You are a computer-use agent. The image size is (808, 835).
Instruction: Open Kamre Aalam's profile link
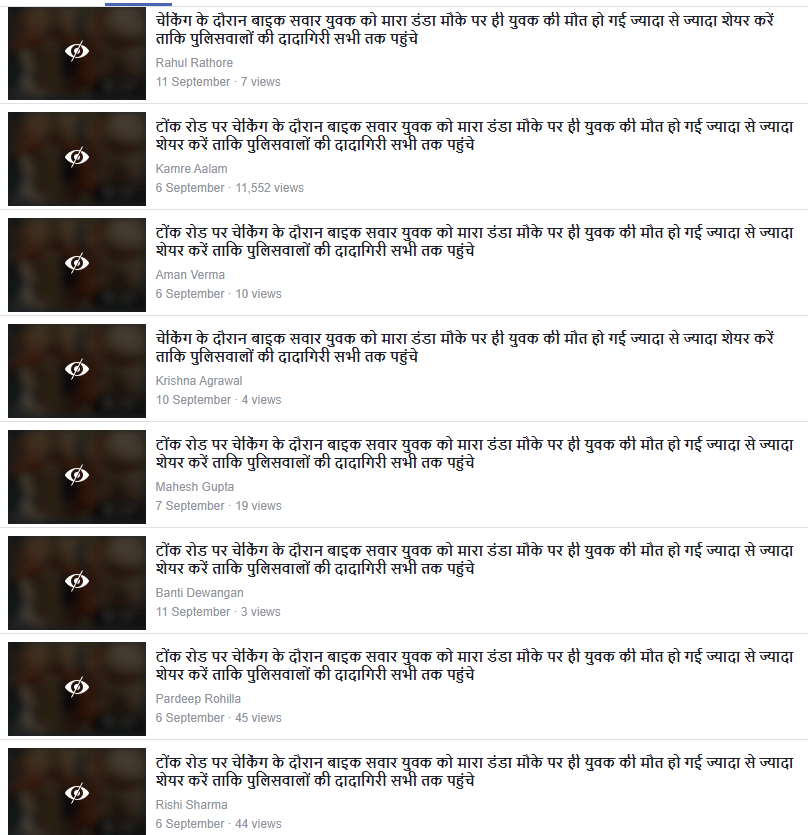[x=191, y=169]
